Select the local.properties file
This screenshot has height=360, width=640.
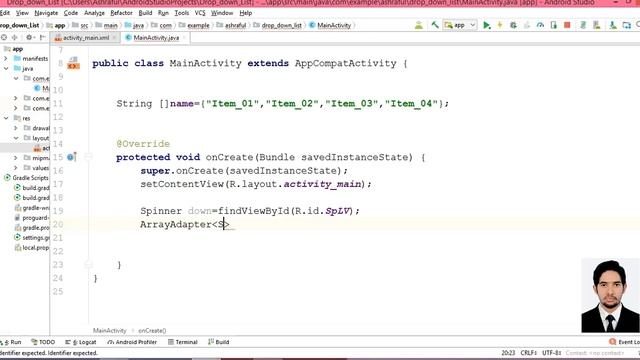[31, 247]
